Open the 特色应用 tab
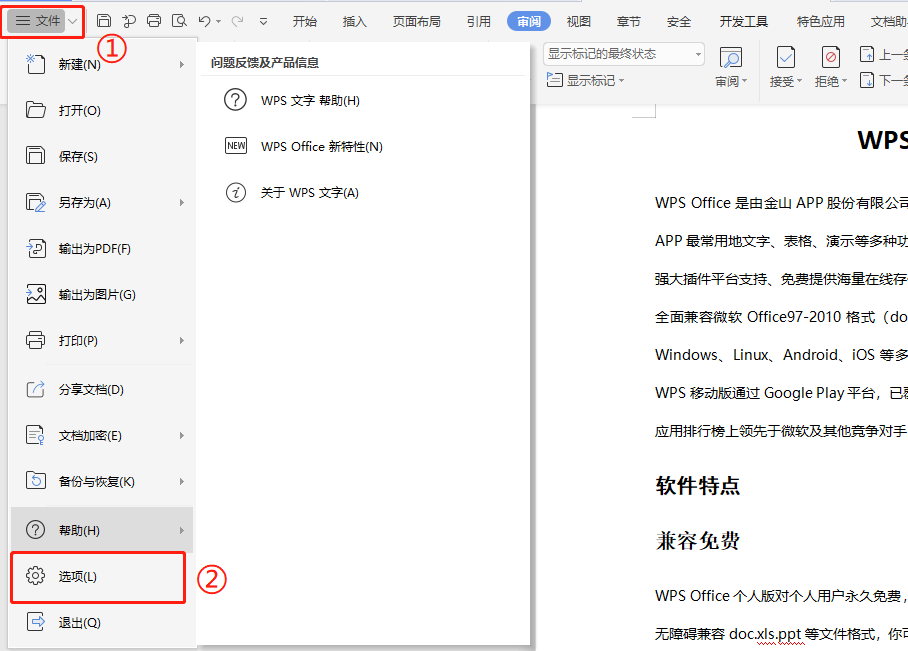Viewport: 908px width, 651px height. pyautogui.click(x=821, y=21)
